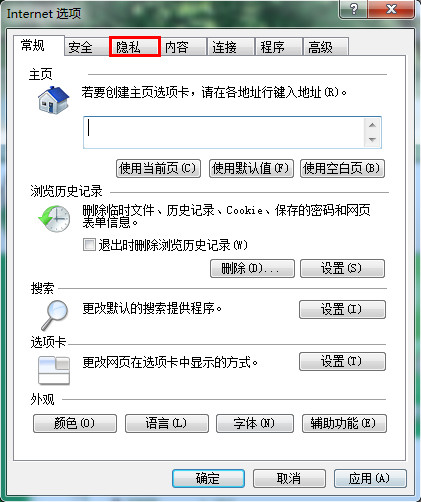Click 使用空白页 button
This screenshot has width=421, height=502.
click(342, 168)
